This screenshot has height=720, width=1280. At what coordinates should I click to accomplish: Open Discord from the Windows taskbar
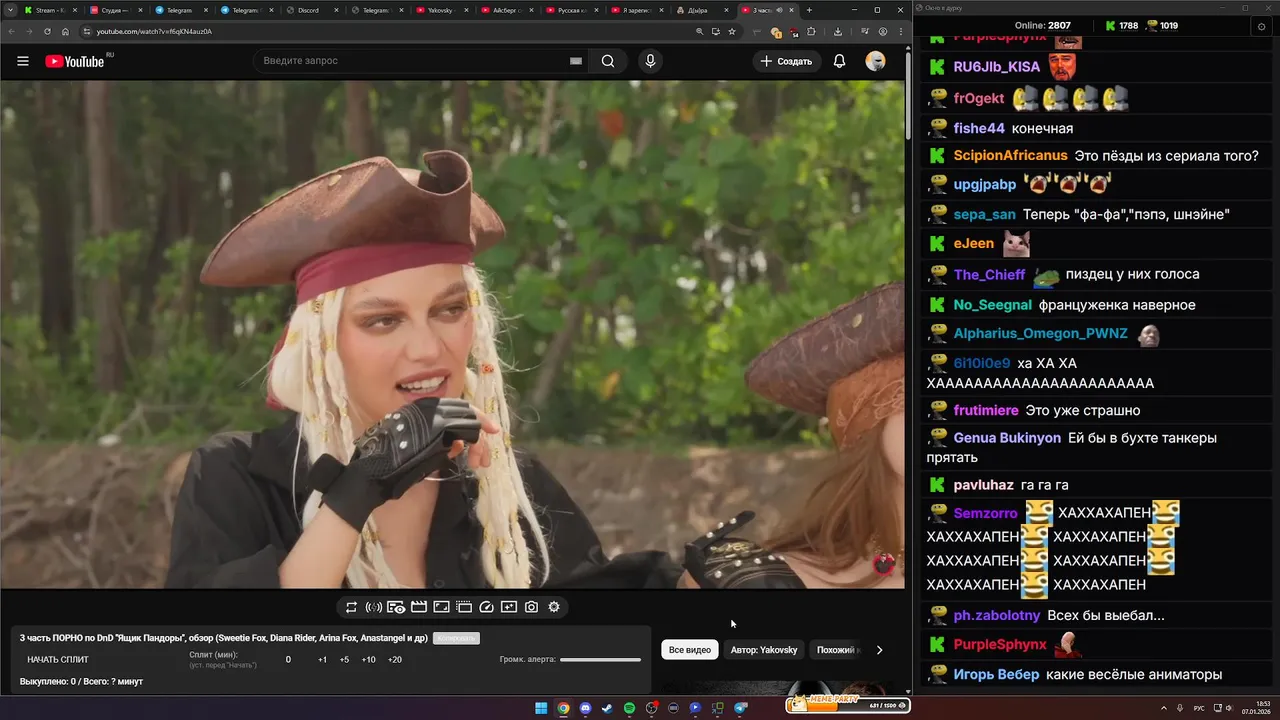[x=586, y=708]
